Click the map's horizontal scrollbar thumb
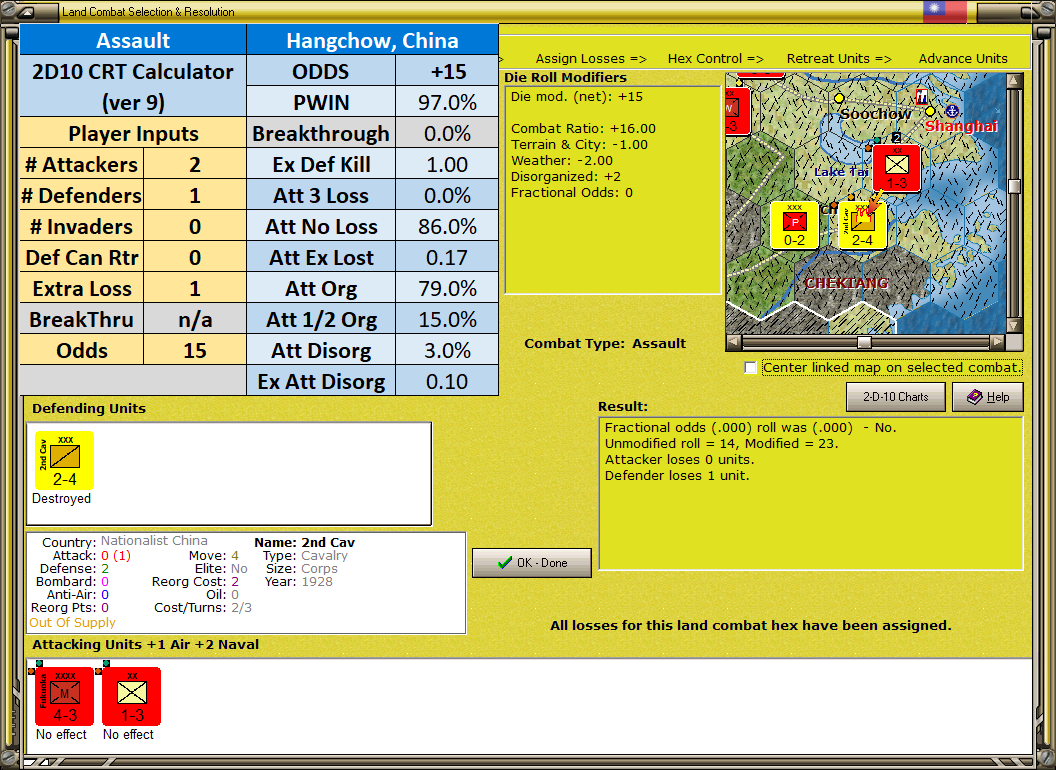Image resolution: width=1056 pixels, height=770 pixels. click(x=864, y=342)
